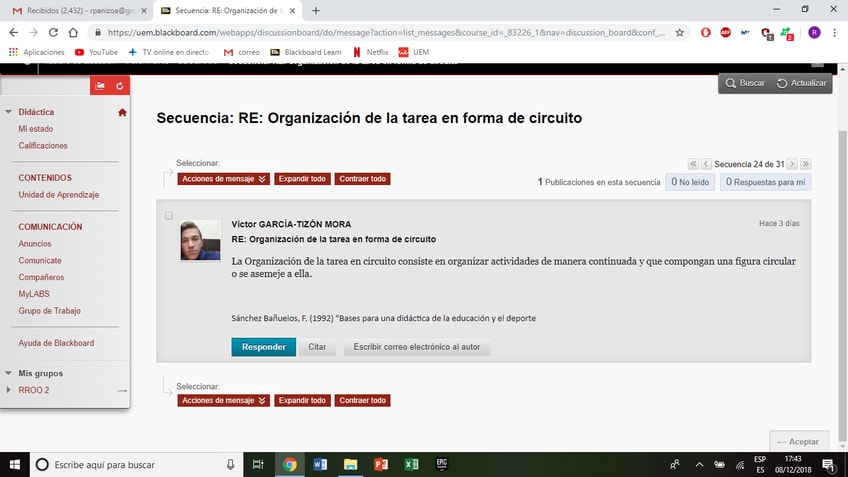
Task: Click Actualizar button
Action: pyautogui.click(x=801, y=83)
